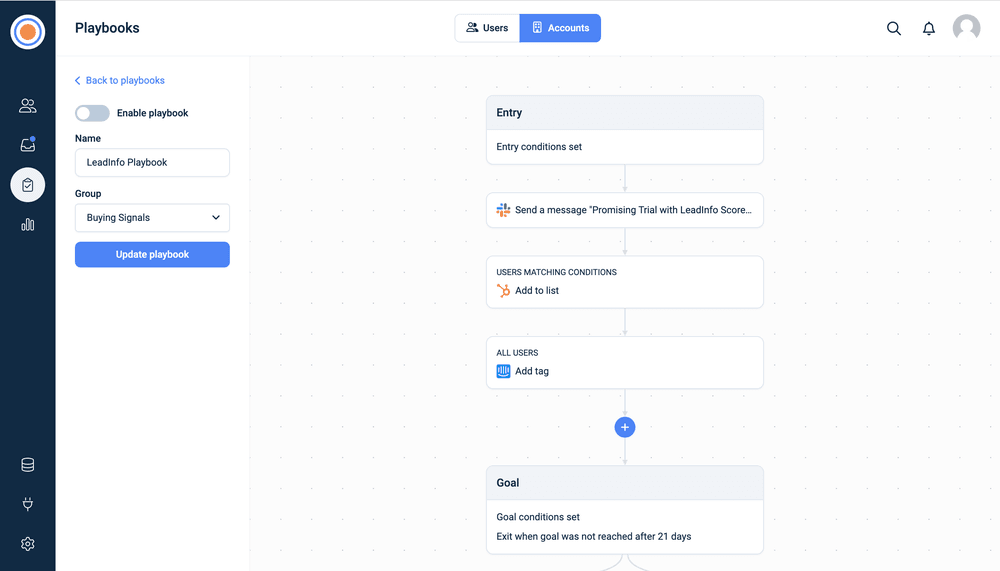1000x571 pixels.
Task: Click the orange circle app logo
Action: [28, 32]
